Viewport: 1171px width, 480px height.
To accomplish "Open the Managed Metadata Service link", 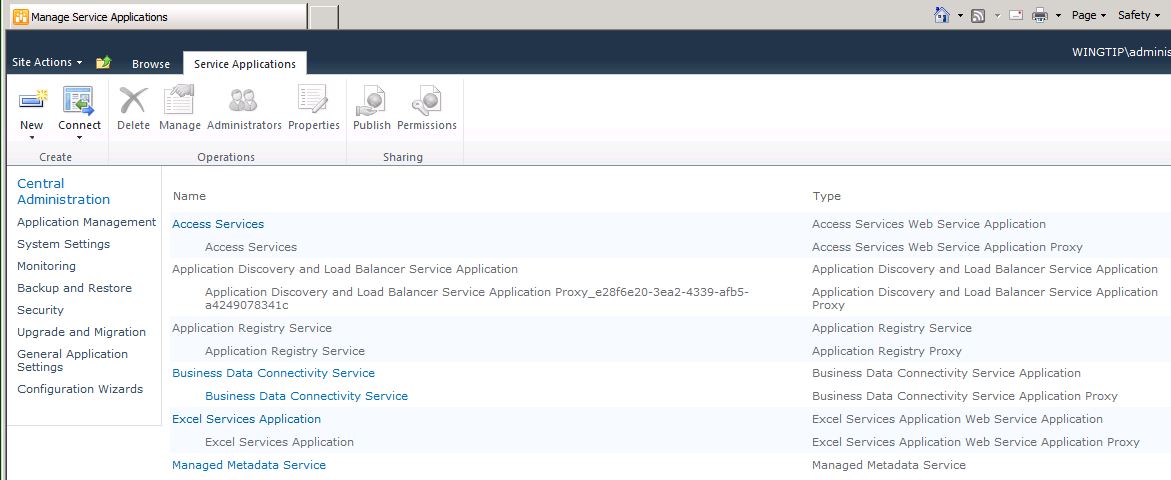I will click(x=249, y=465).
